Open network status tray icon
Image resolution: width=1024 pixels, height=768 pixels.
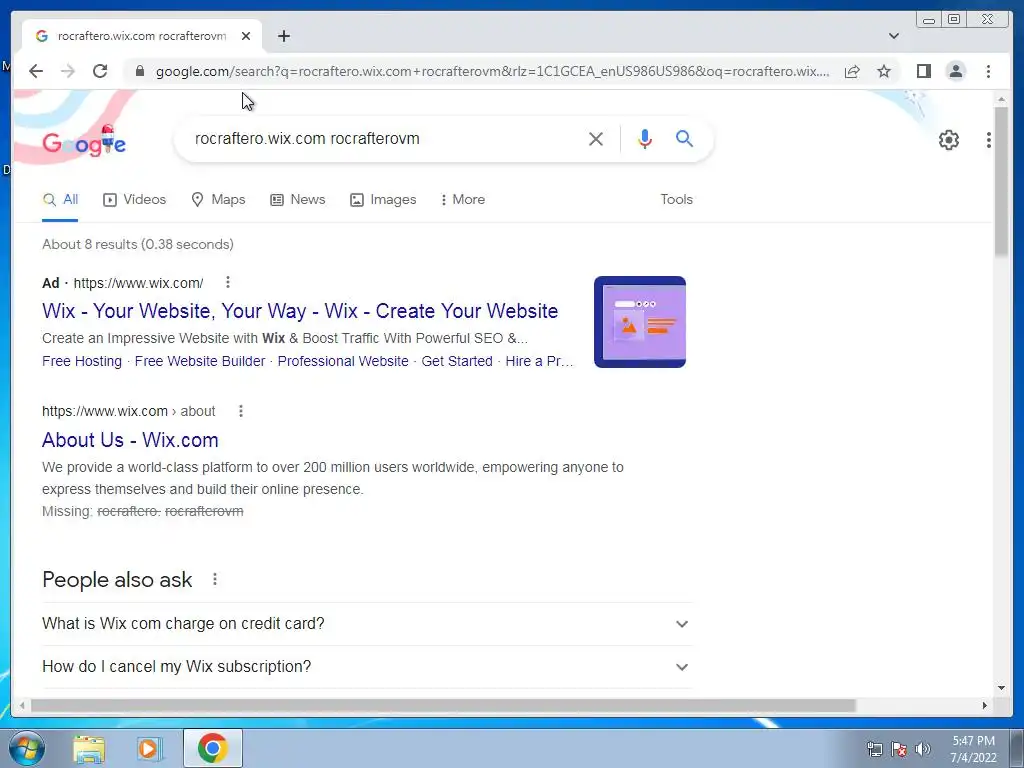874,749
